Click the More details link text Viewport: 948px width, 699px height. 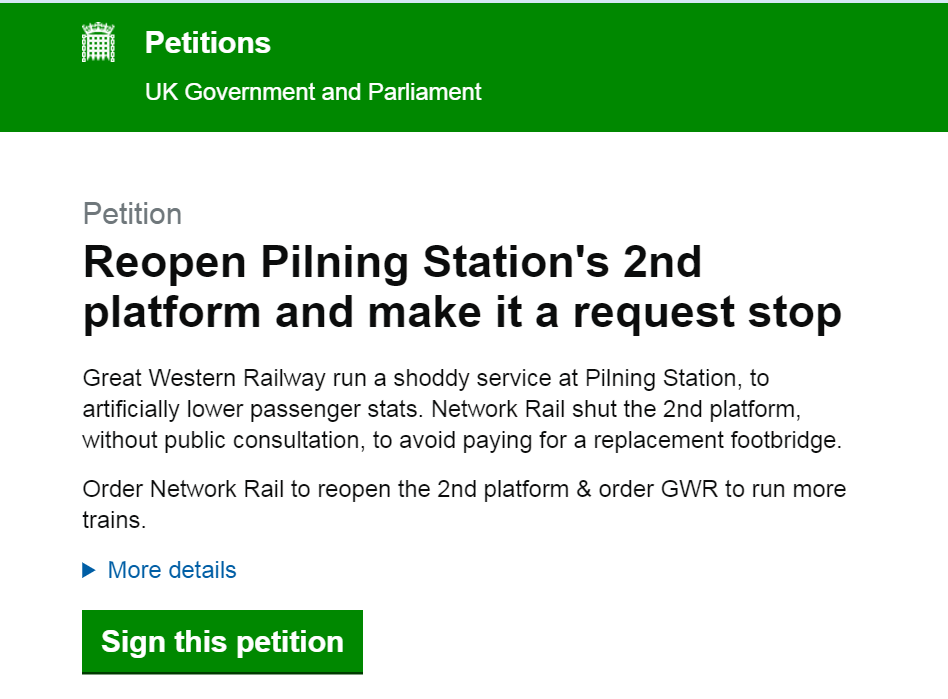click(x=172, y=570)
